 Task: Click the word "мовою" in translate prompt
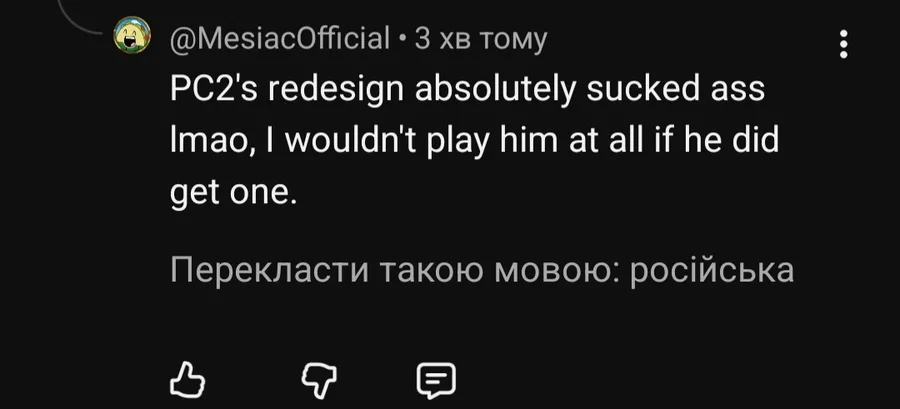543,270
